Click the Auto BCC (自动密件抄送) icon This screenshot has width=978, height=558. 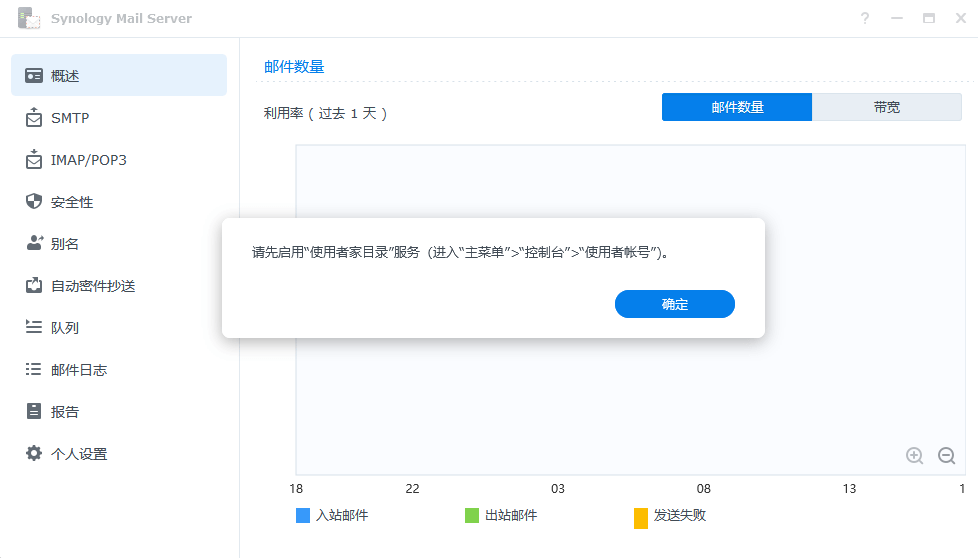pos(34,286)
